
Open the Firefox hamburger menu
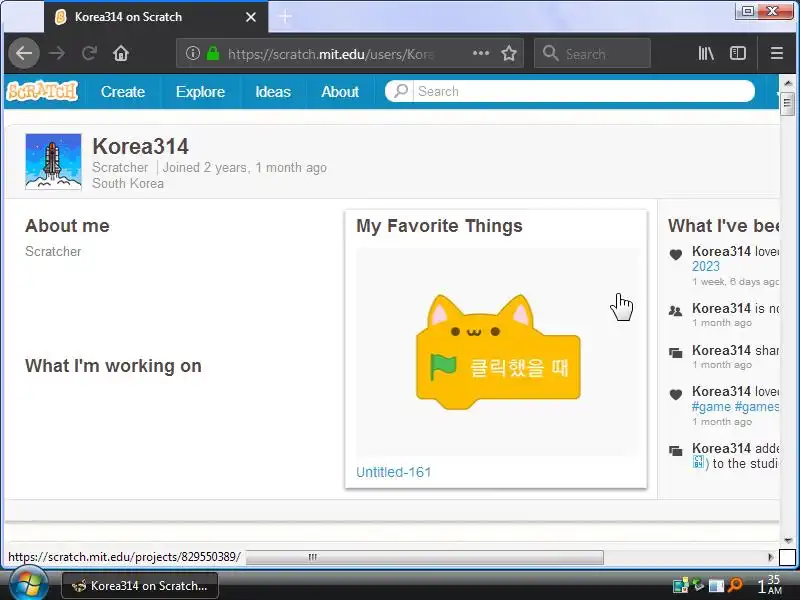pos(777,53)
